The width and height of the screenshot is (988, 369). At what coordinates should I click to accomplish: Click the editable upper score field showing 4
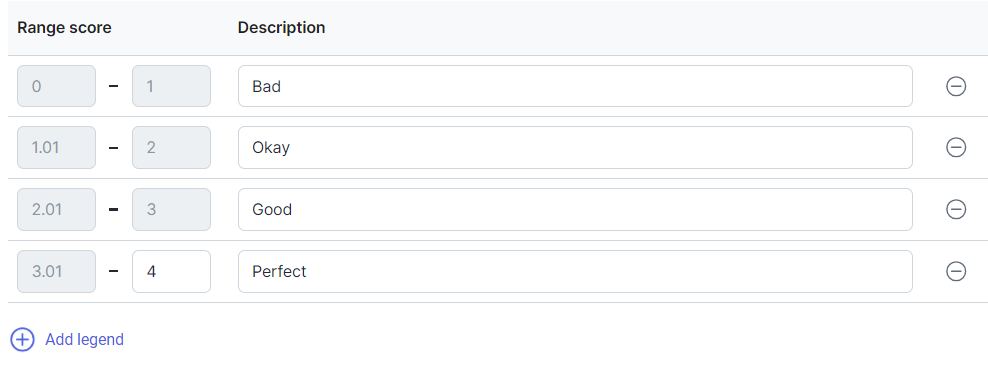(171, 271)
